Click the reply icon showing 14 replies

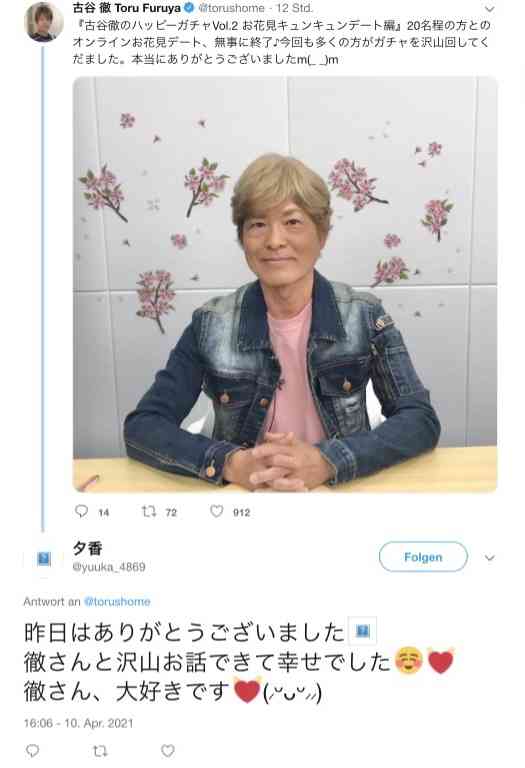pos(81,511)
